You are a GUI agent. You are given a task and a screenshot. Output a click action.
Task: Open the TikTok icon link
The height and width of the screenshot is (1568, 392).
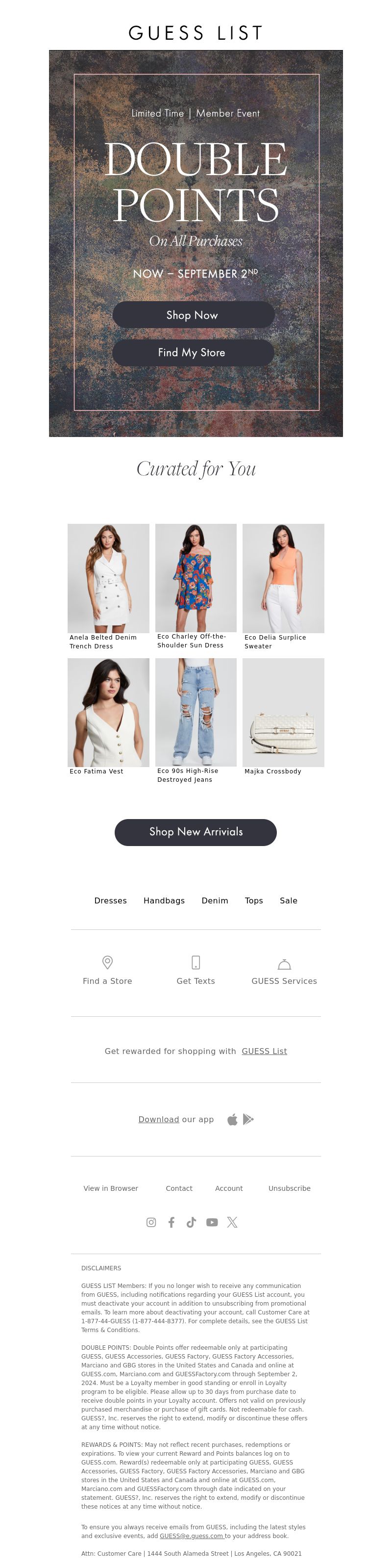coord(192,1222)
